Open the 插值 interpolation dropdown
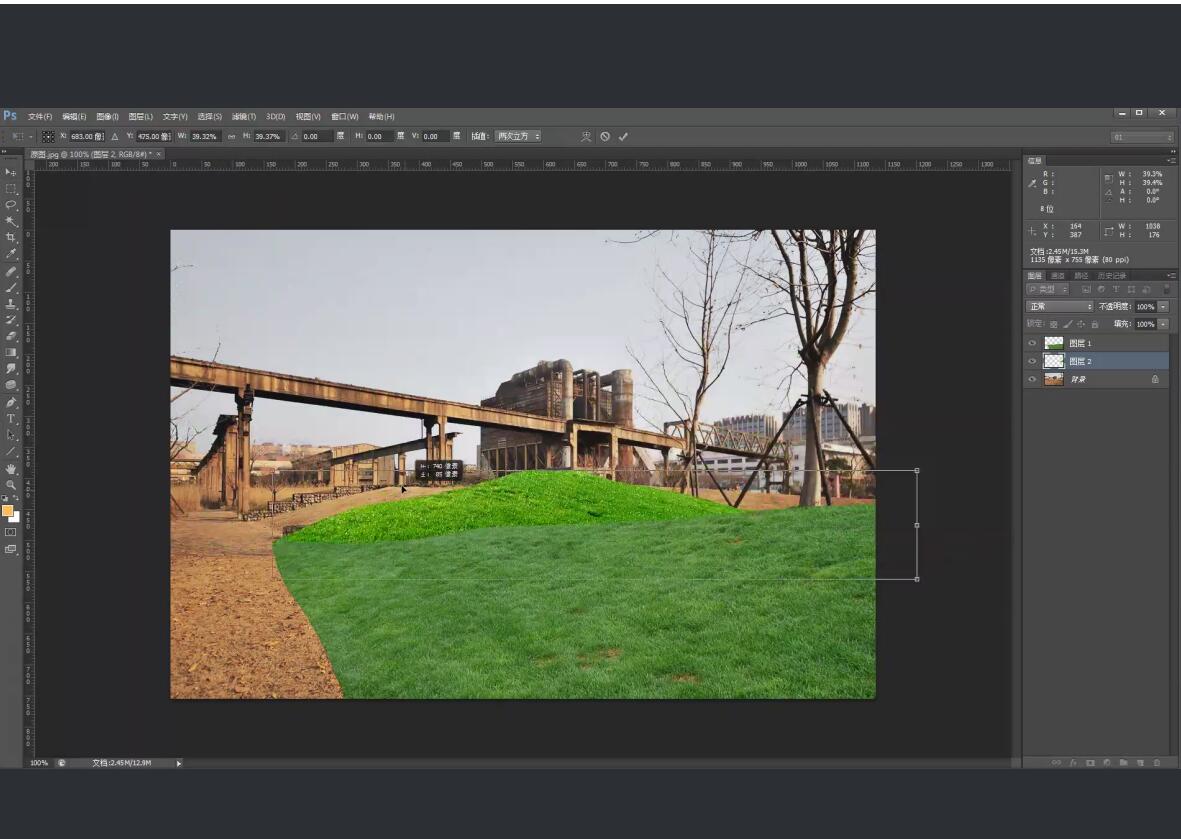The height and width of the screenshot is (839, 1181). pyautogui.click(x=518, y=136)
